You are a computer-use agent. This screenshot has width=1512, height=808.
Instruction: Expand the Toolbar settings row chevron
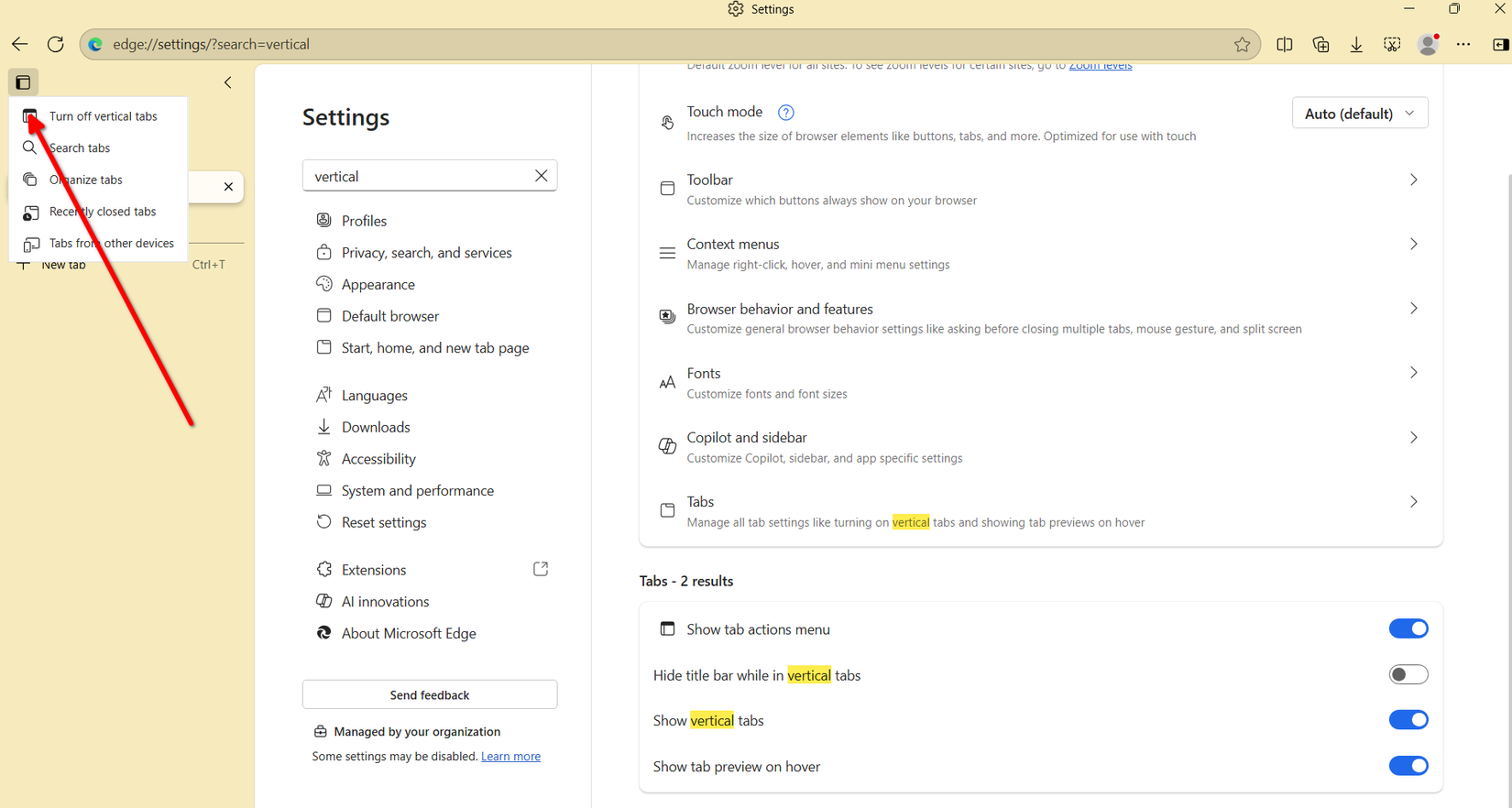click(1414, 180)
